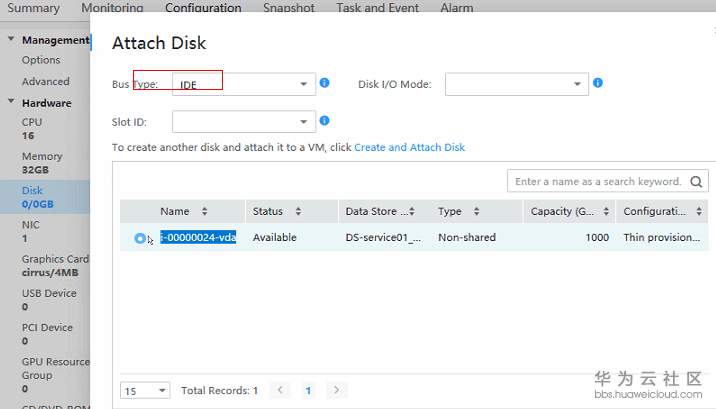Open the Slot ID dropdown
The height and width of the screenshot is (409, 716).
304,122
